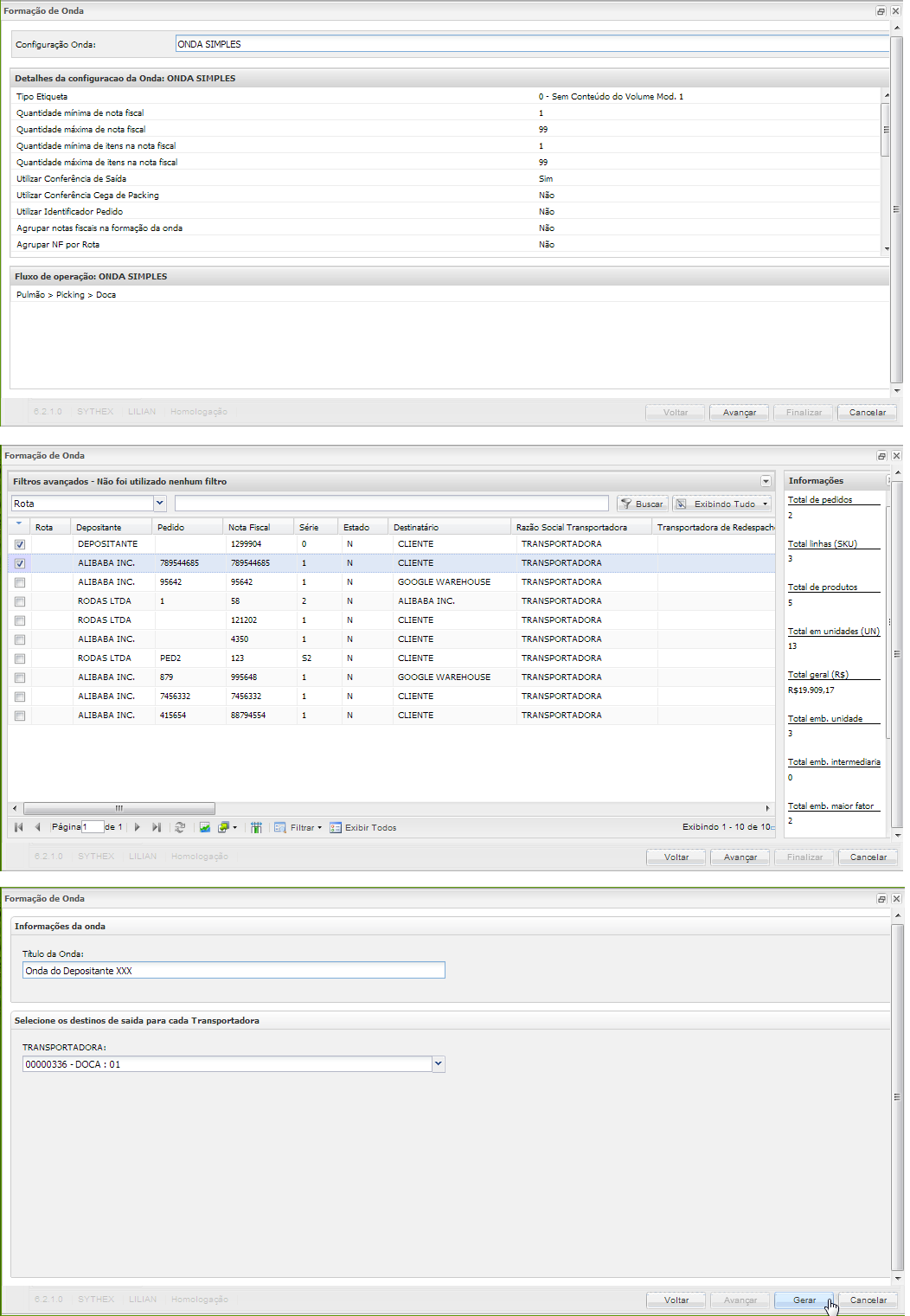The width and height of the screenshot is (910, 1316).
Task: Sort by the Nota Fiscal column header
Action: point(258,527)
